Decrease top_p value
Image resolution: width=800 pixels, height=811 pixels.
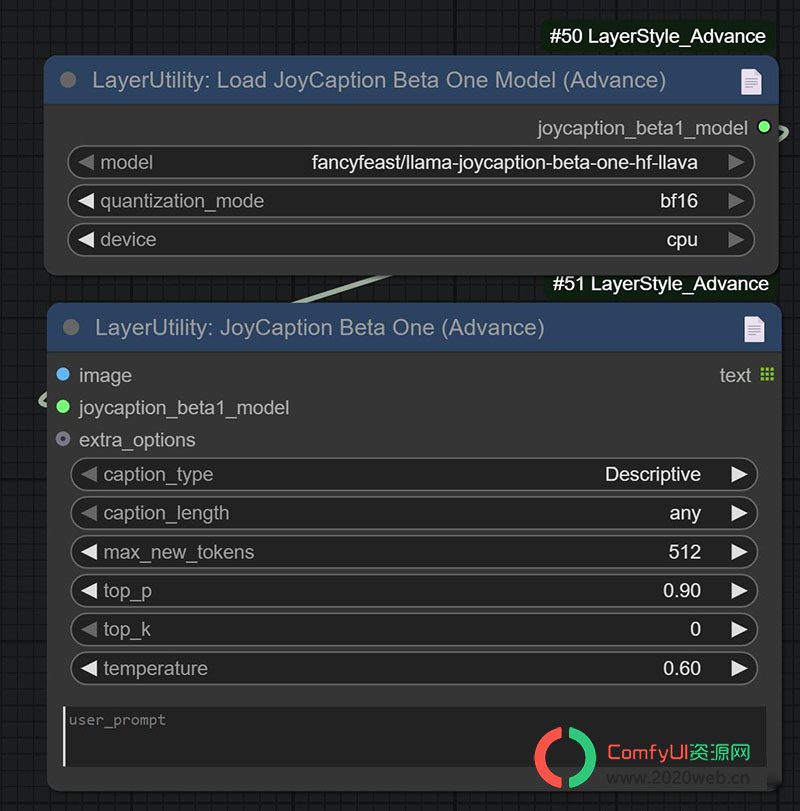click(89, 591)
